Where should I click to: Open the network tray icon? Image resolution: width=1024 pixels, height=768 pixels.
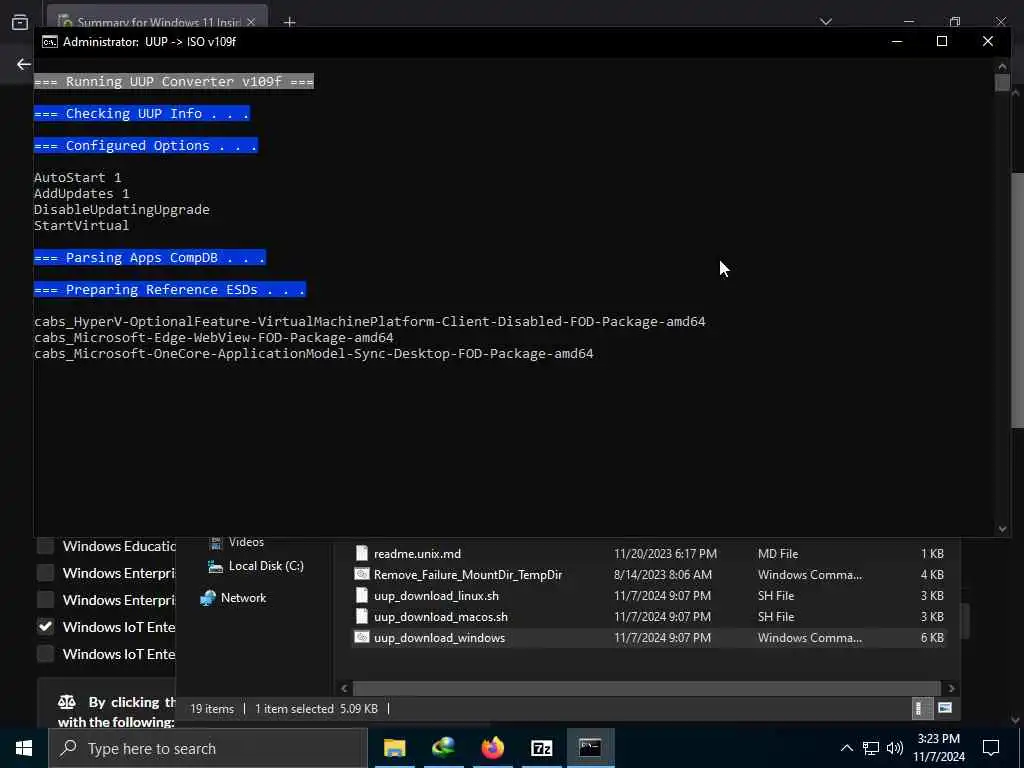871,748
